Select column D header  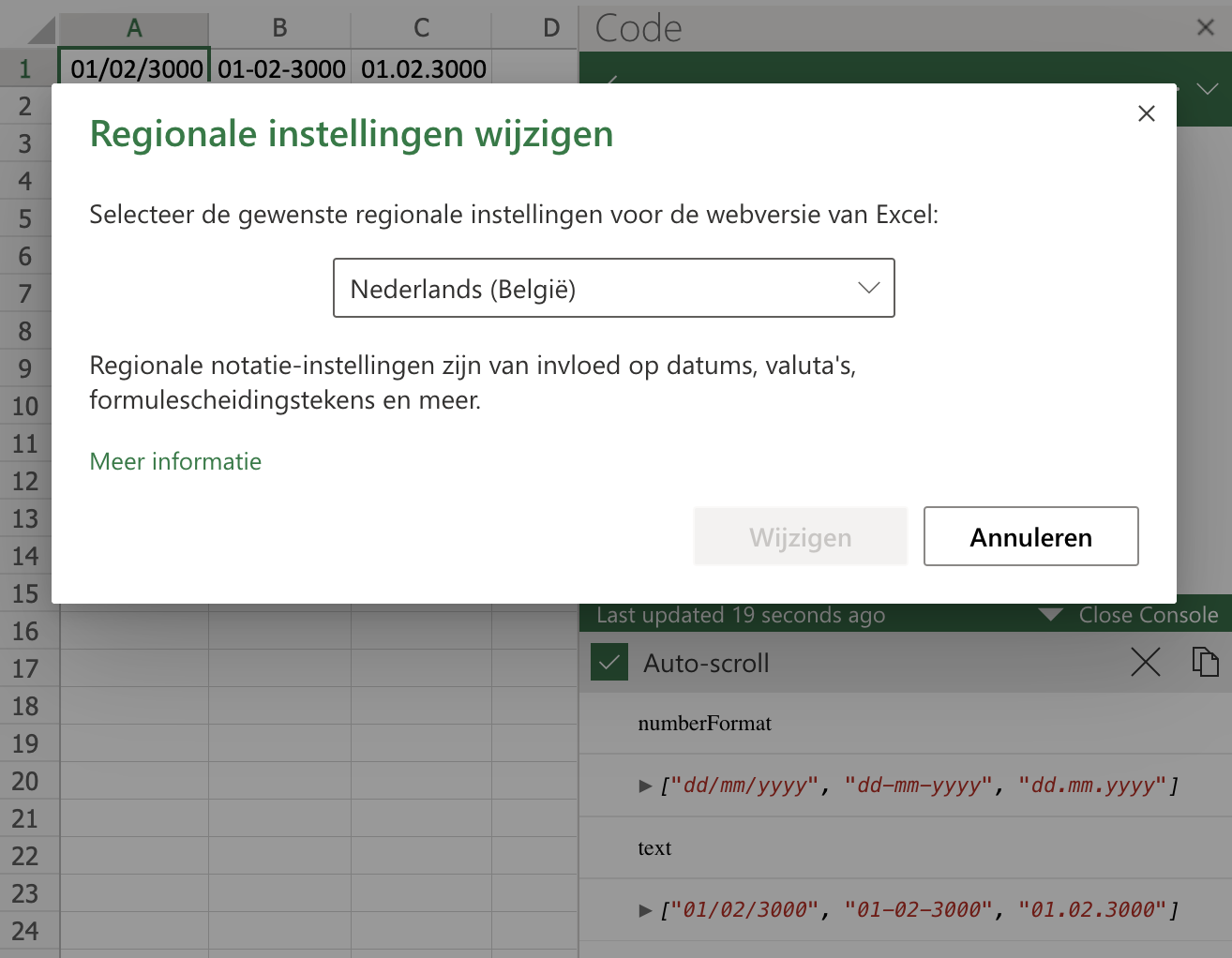click(x=533, y=28)
